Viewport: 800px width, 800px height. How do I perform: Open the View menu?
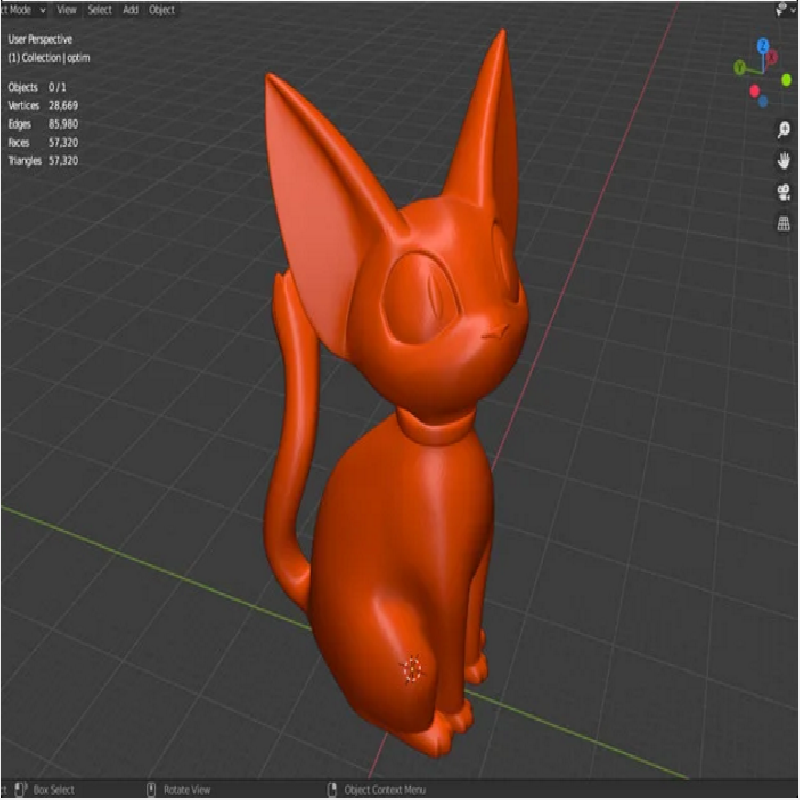67,9
